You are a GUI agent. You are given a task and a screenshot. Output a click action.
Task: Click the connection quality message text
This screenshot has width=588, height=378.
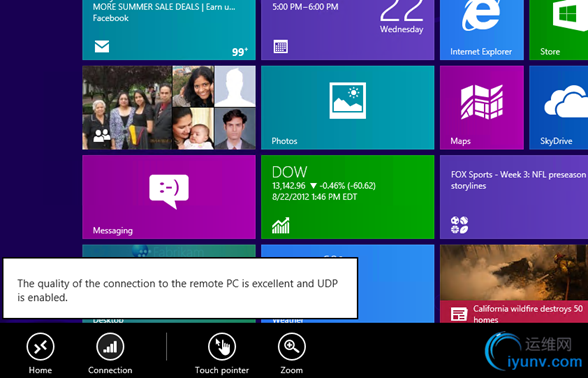point(177,290)
